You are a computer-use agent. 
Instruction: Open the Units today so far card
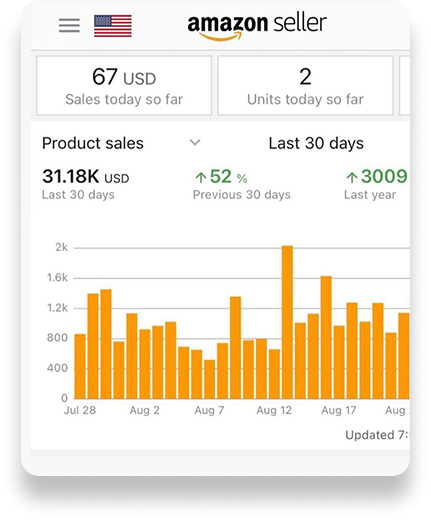click(x=305, y=86)
